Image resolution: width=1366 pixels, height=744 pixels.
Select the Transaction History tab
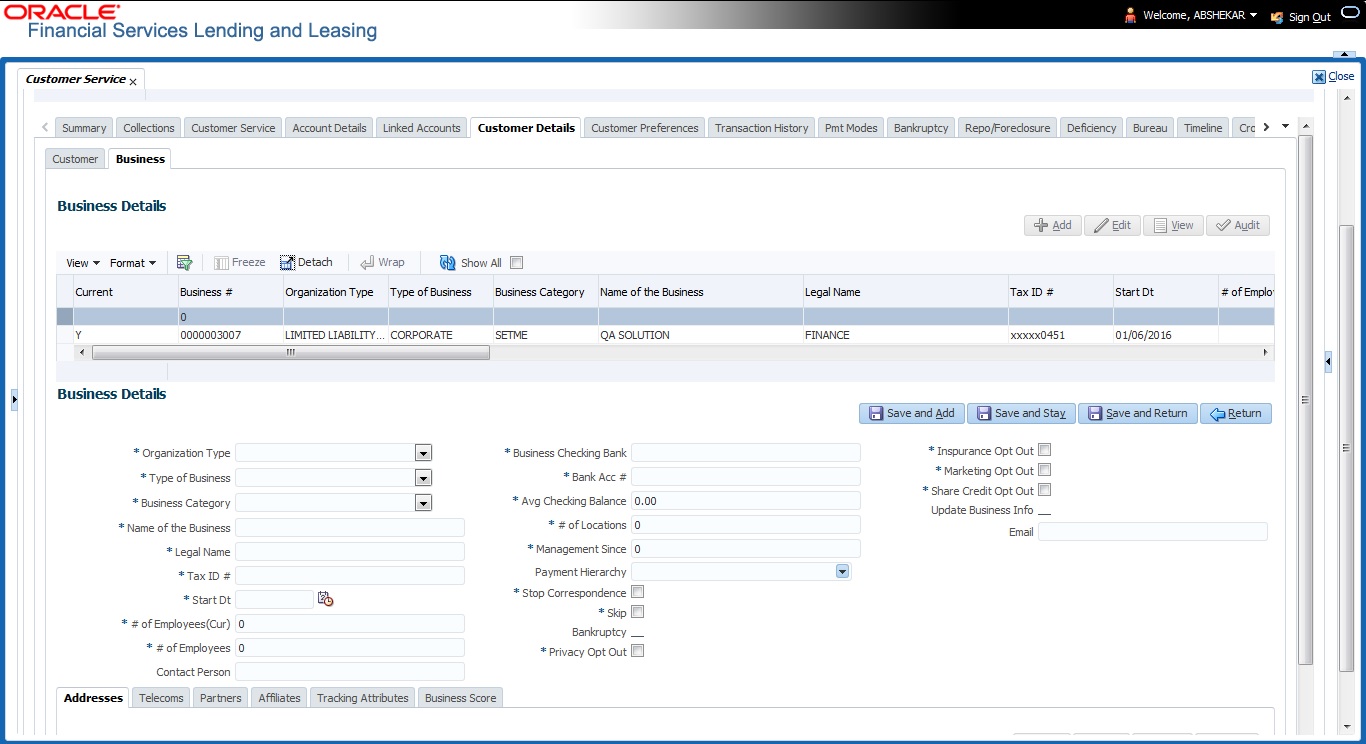coord(762,128)
